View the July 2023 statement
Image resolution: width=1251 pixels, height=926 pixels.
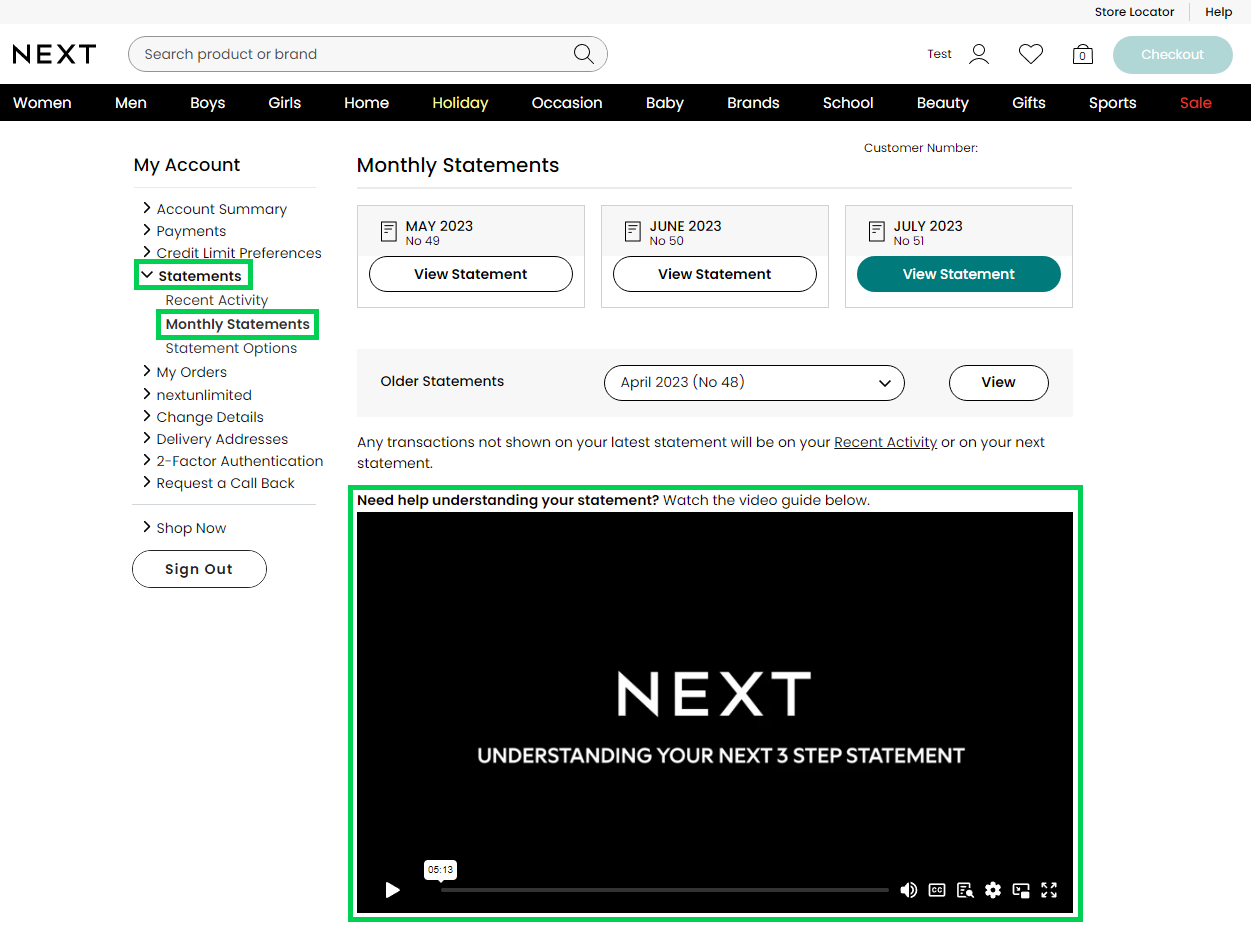pos(959,274)
